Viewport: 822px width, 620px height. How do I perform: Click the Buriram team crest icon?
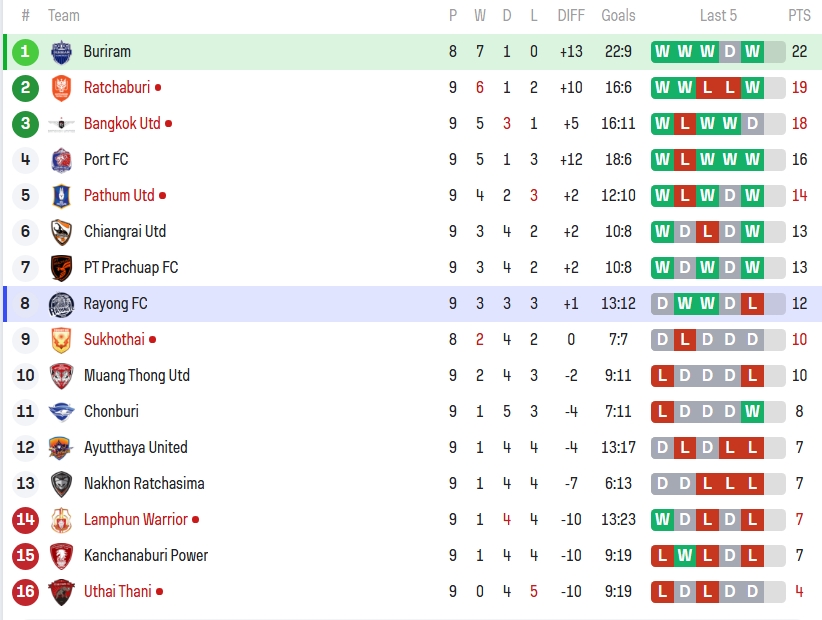point(61,52)
